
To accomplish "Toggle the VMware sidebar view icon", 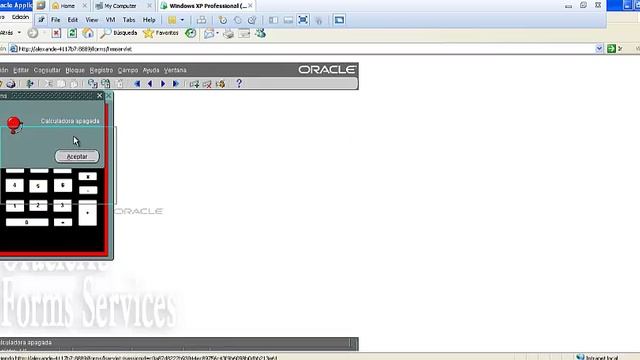I will (x=273, y=20).
